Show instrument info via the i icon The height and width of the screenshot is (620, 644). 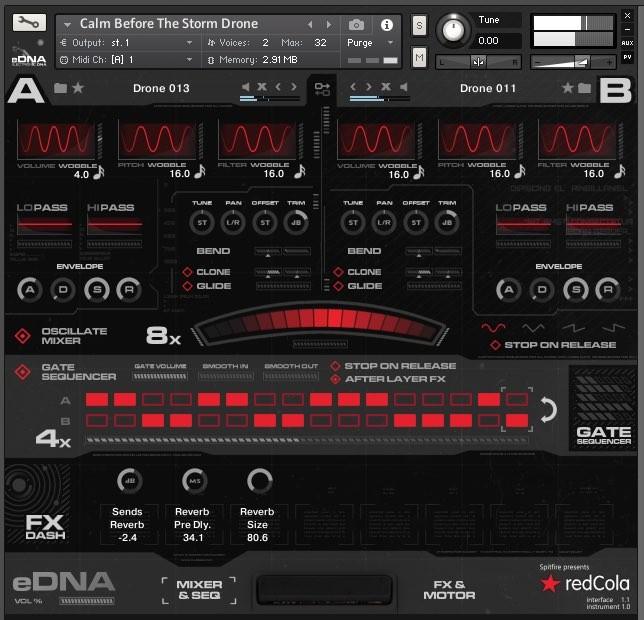pyautogui.click(x=386, y=25)
